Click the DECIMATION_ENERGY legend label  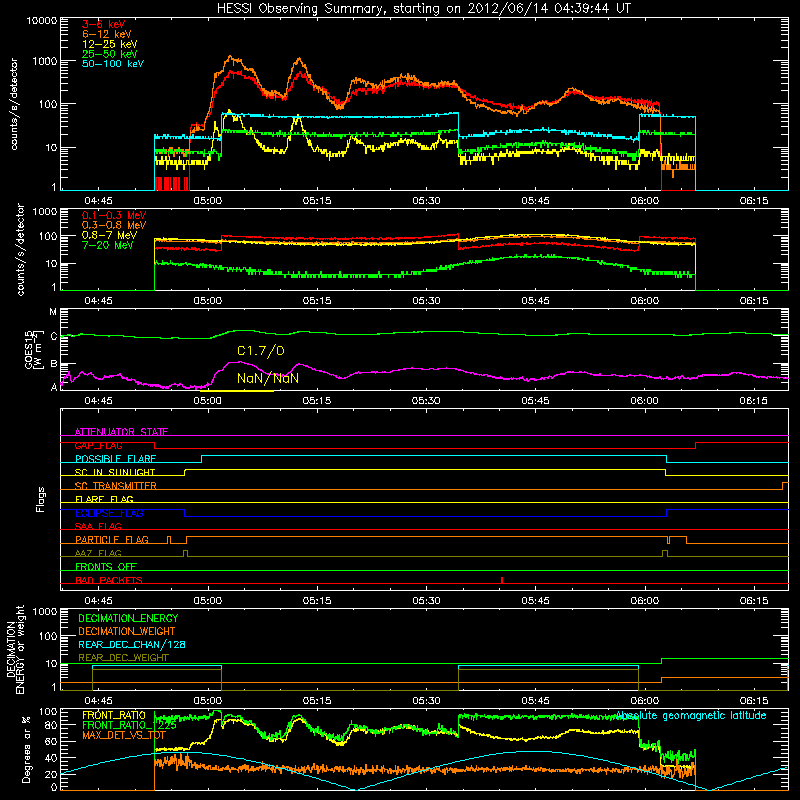coord(128,618)
